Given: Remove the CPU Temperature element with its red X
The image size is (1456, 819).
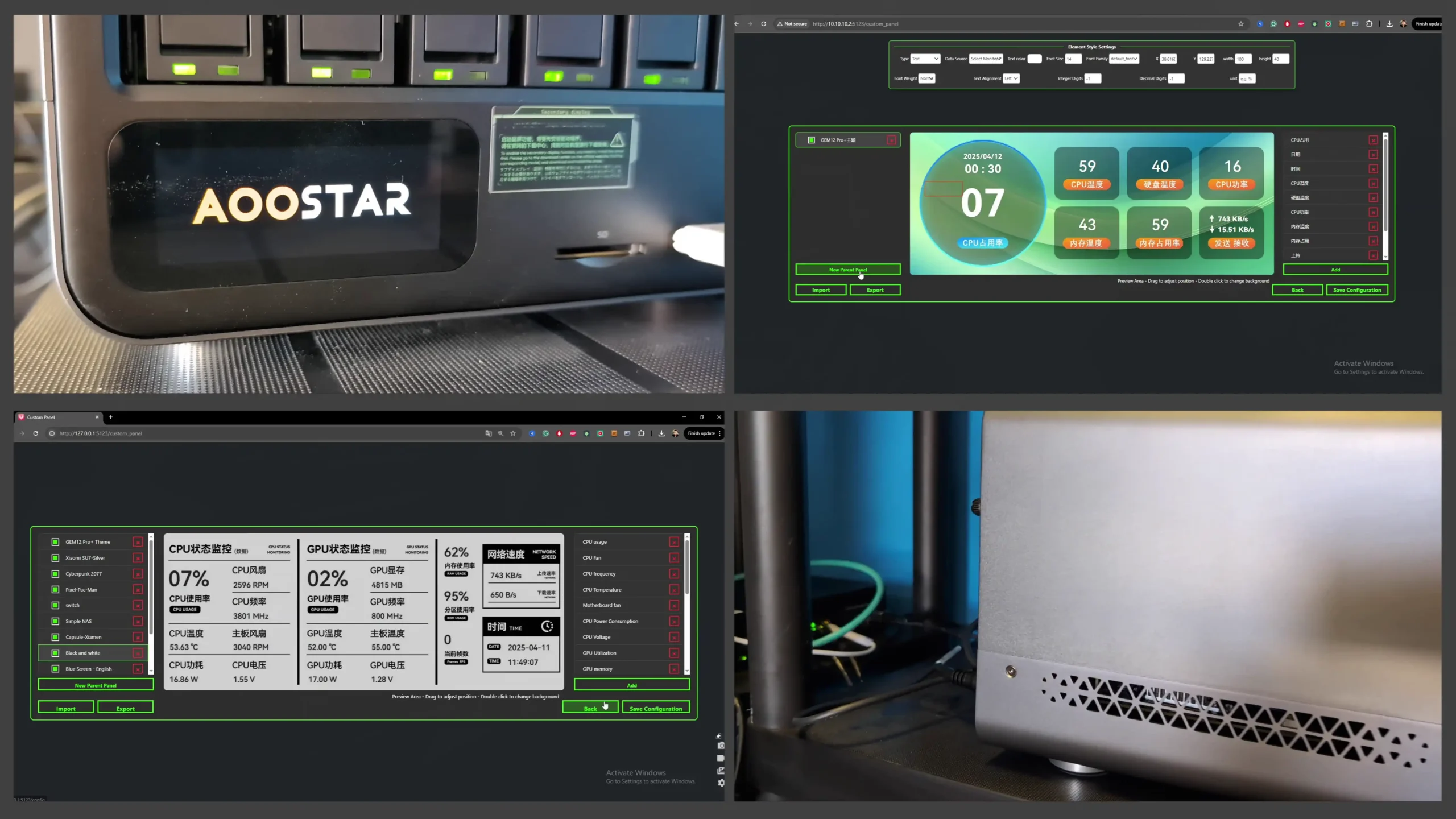Looking at the screenshot, I should [x=674, y=590].
